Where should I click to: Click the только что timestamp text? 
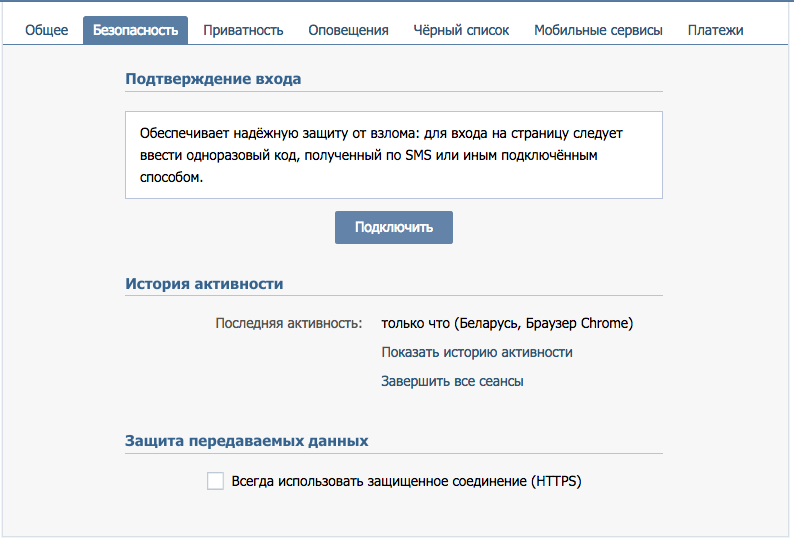click(x=415, y=323)
